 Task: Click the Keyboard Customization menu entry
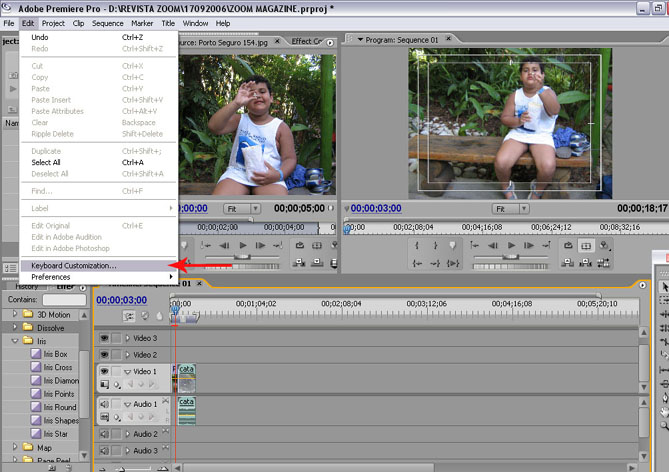pos(73,265)
